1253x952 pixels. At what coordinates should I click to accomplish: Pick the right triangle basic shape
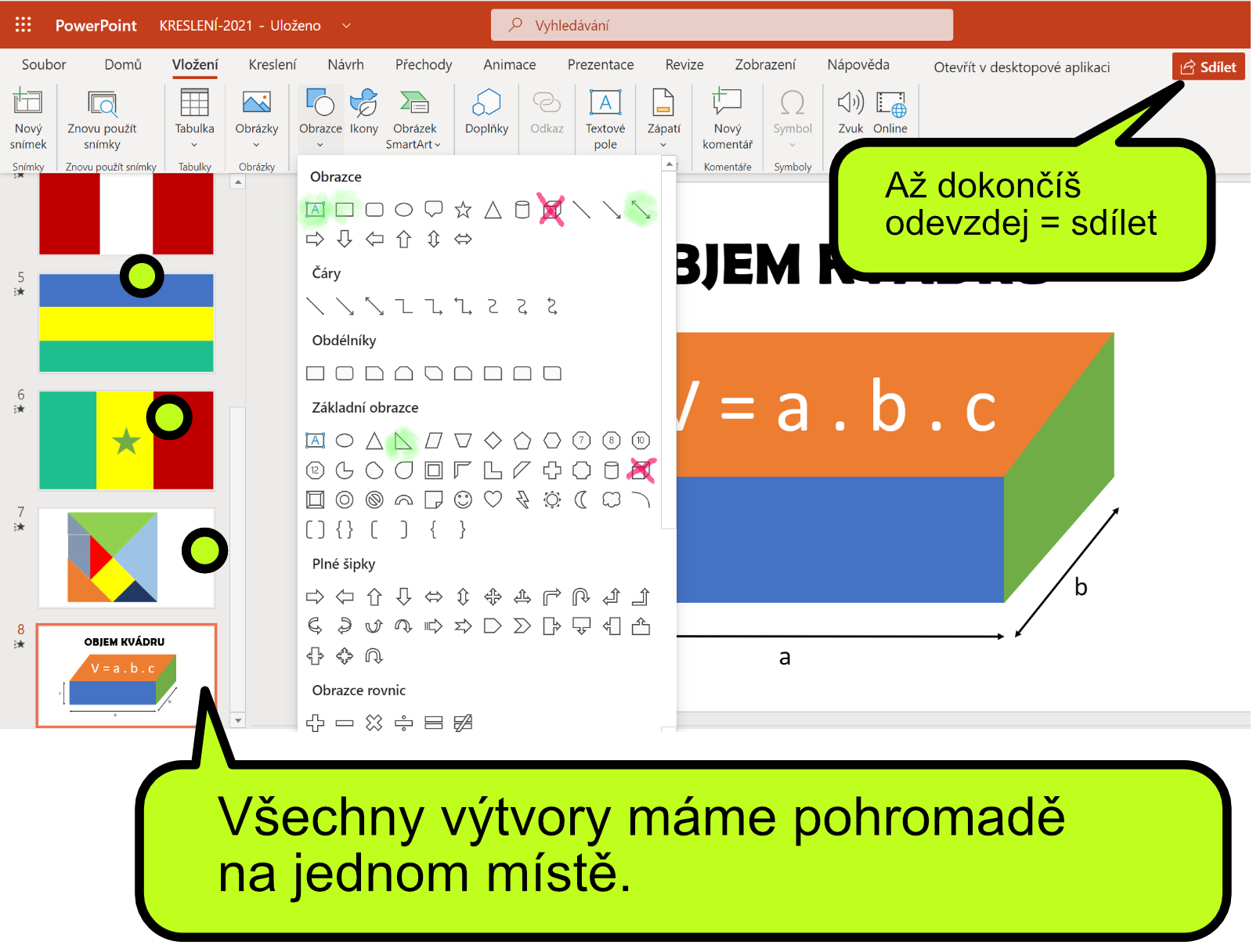pyautogui.click(x=403, y=441)
